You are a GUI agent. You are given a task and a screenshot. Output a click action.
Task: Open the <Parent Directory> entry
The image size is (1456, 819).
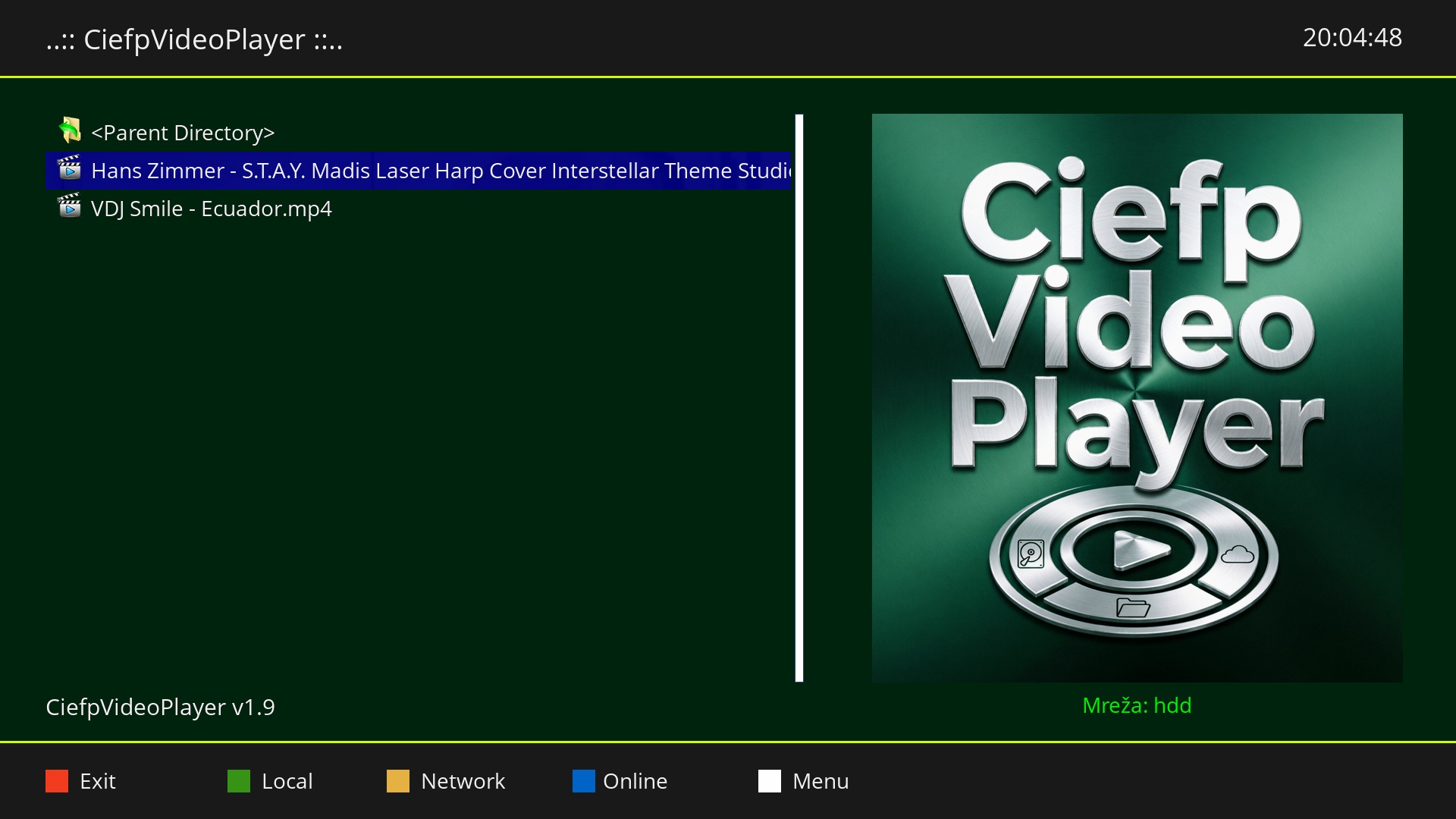[419, 133]
